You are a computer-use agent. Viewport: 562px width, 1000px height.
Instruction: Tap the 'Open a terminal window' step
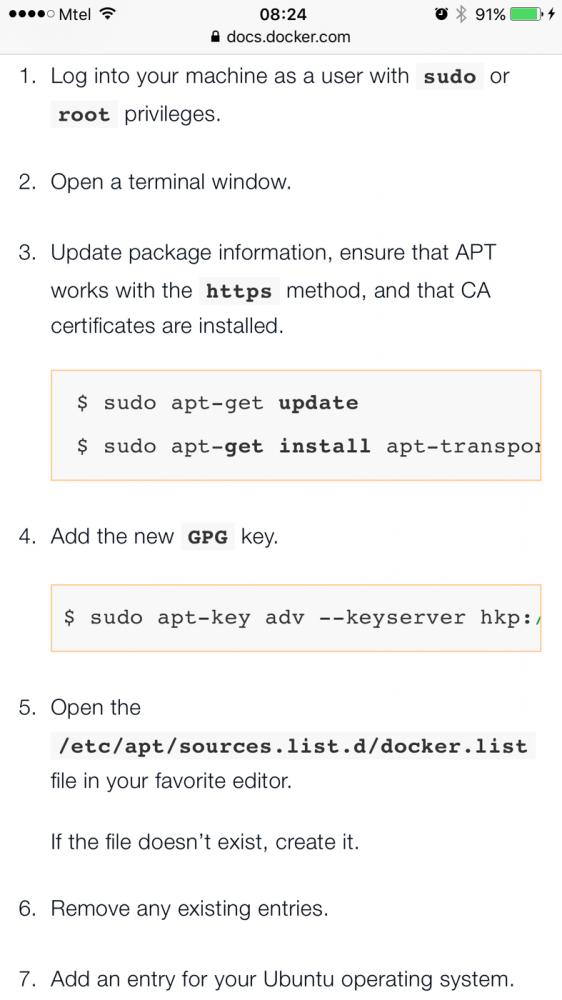(x=171, y=182)
